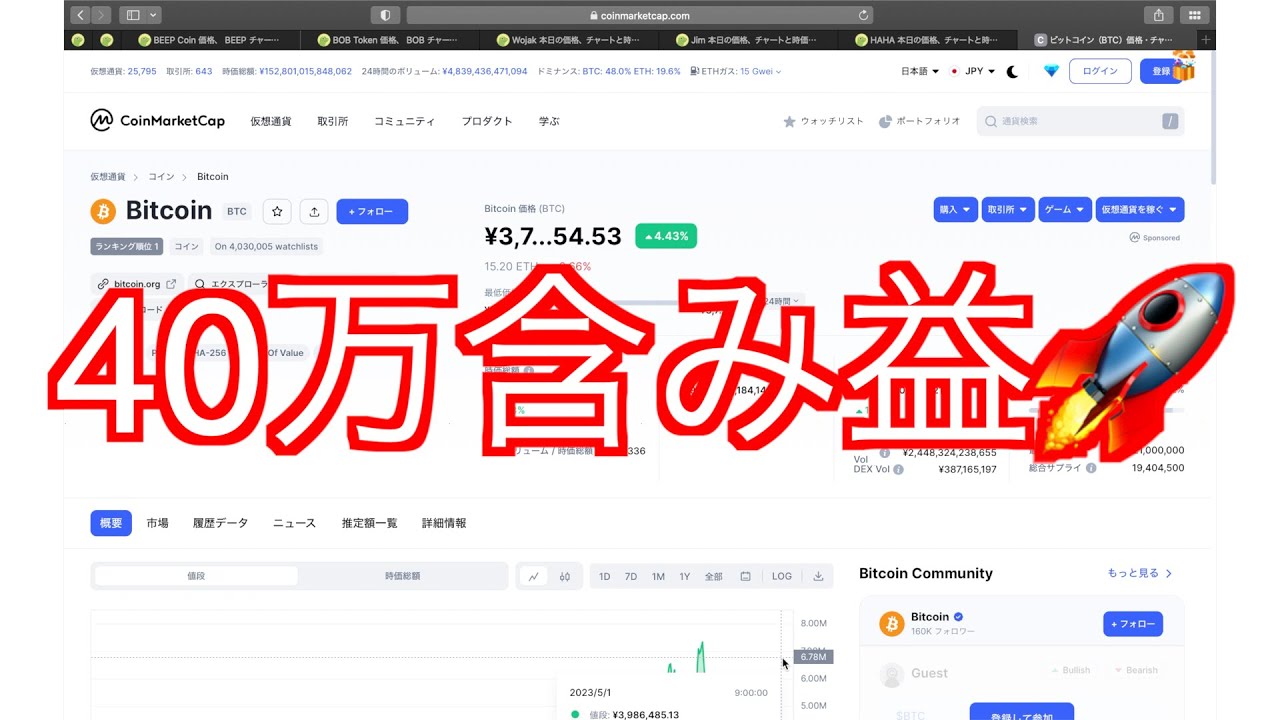1280x720 pixels.
Task: Set chart range to 1Y
Action: 685,577
